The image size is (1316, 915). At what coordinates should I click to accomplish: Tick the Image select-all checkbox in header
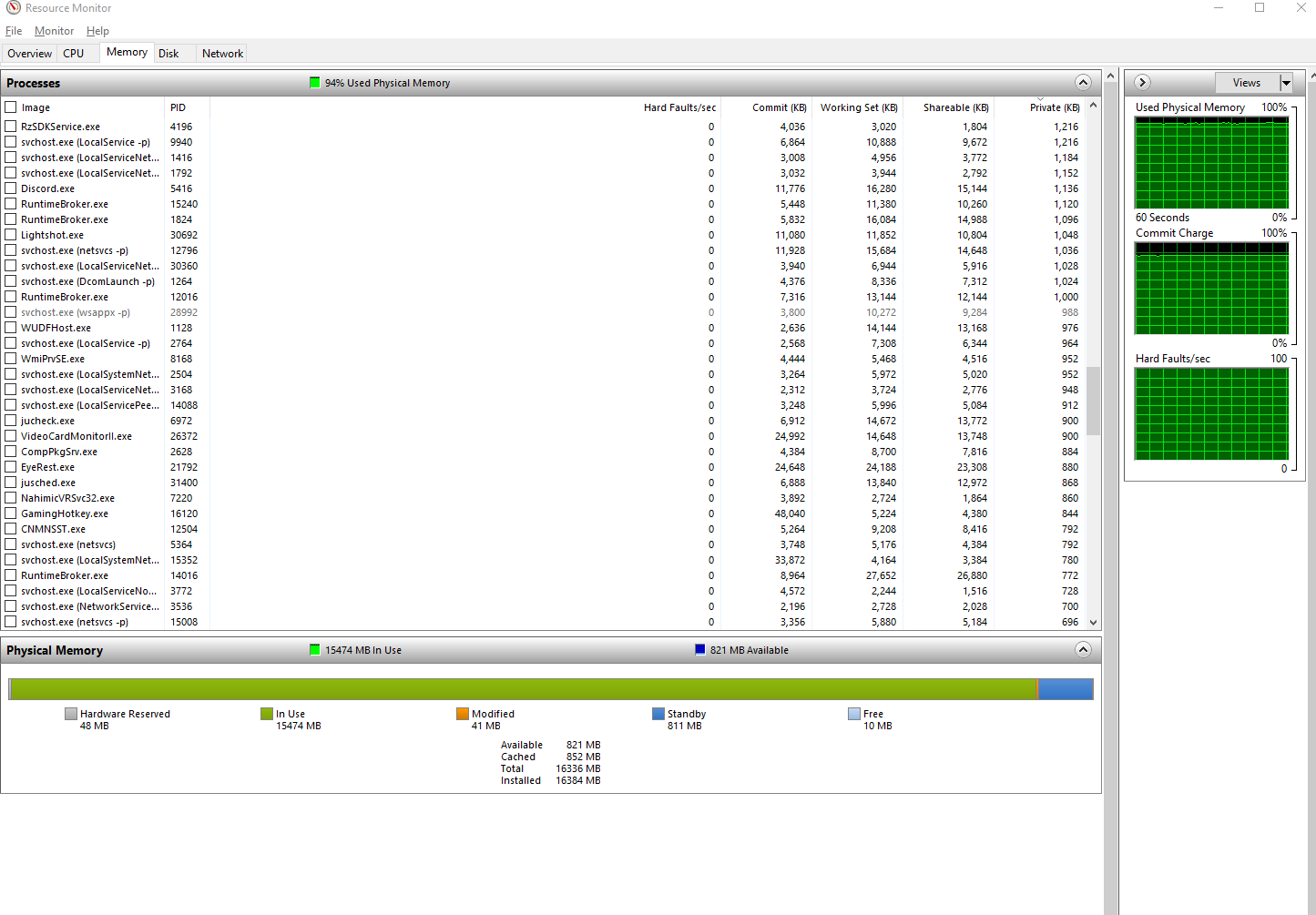(11, 107)
